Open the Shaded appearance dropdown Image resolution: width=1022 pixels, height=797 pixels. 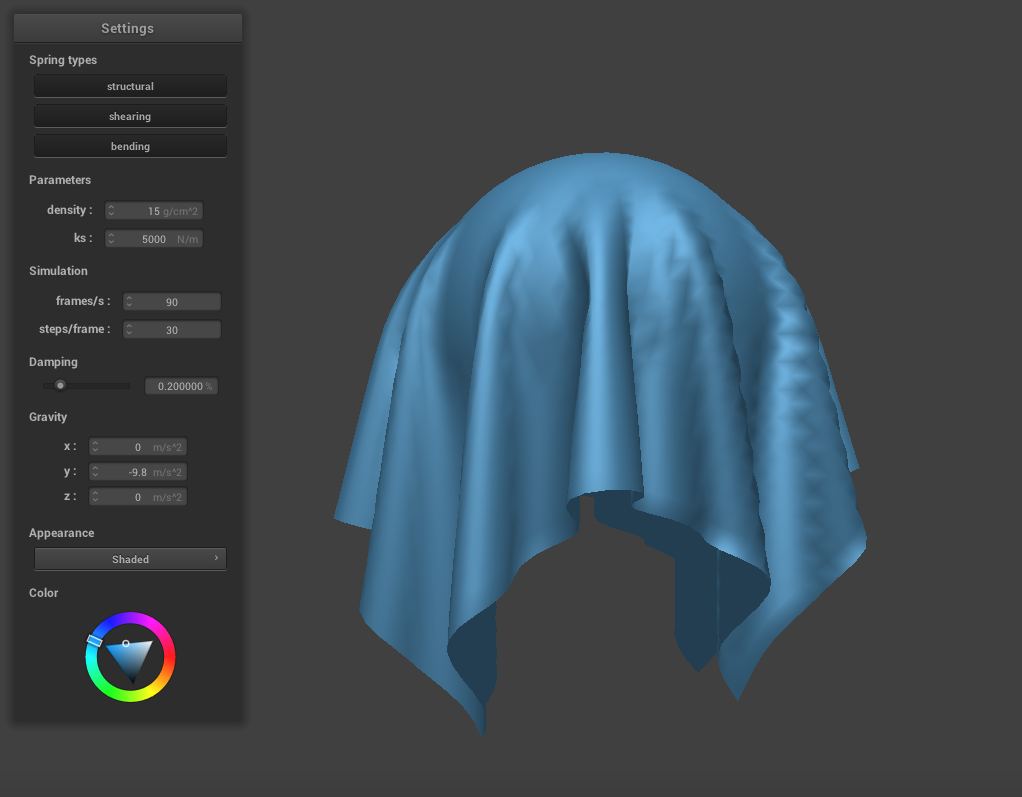(x=130, y=559)
